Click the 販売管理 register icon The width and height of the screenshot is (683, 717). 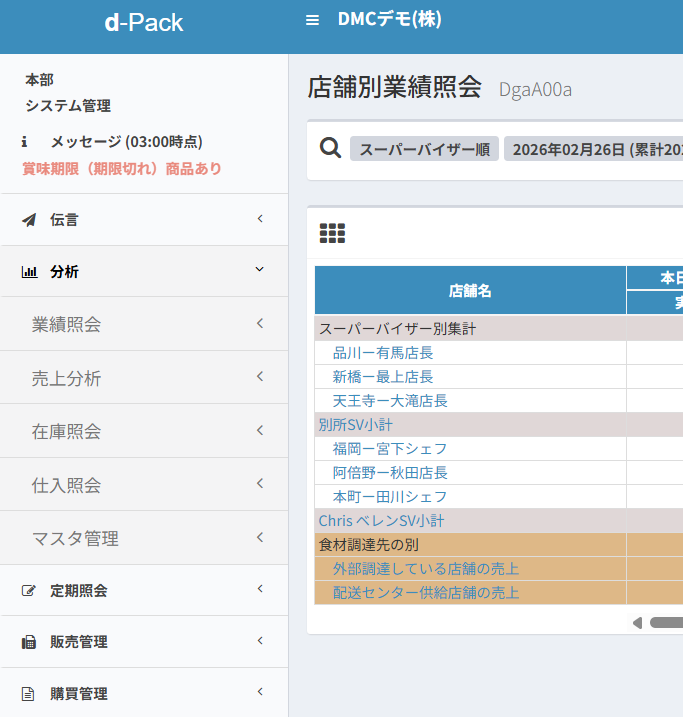29,643
